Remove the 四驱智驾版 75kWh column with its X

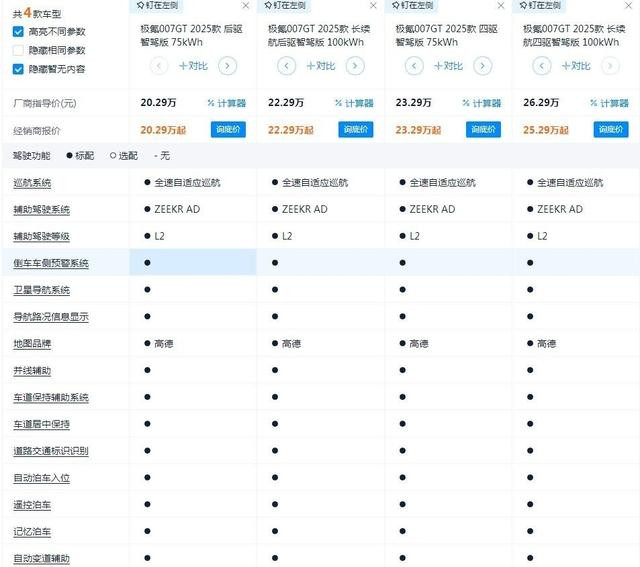coord(501,5)
